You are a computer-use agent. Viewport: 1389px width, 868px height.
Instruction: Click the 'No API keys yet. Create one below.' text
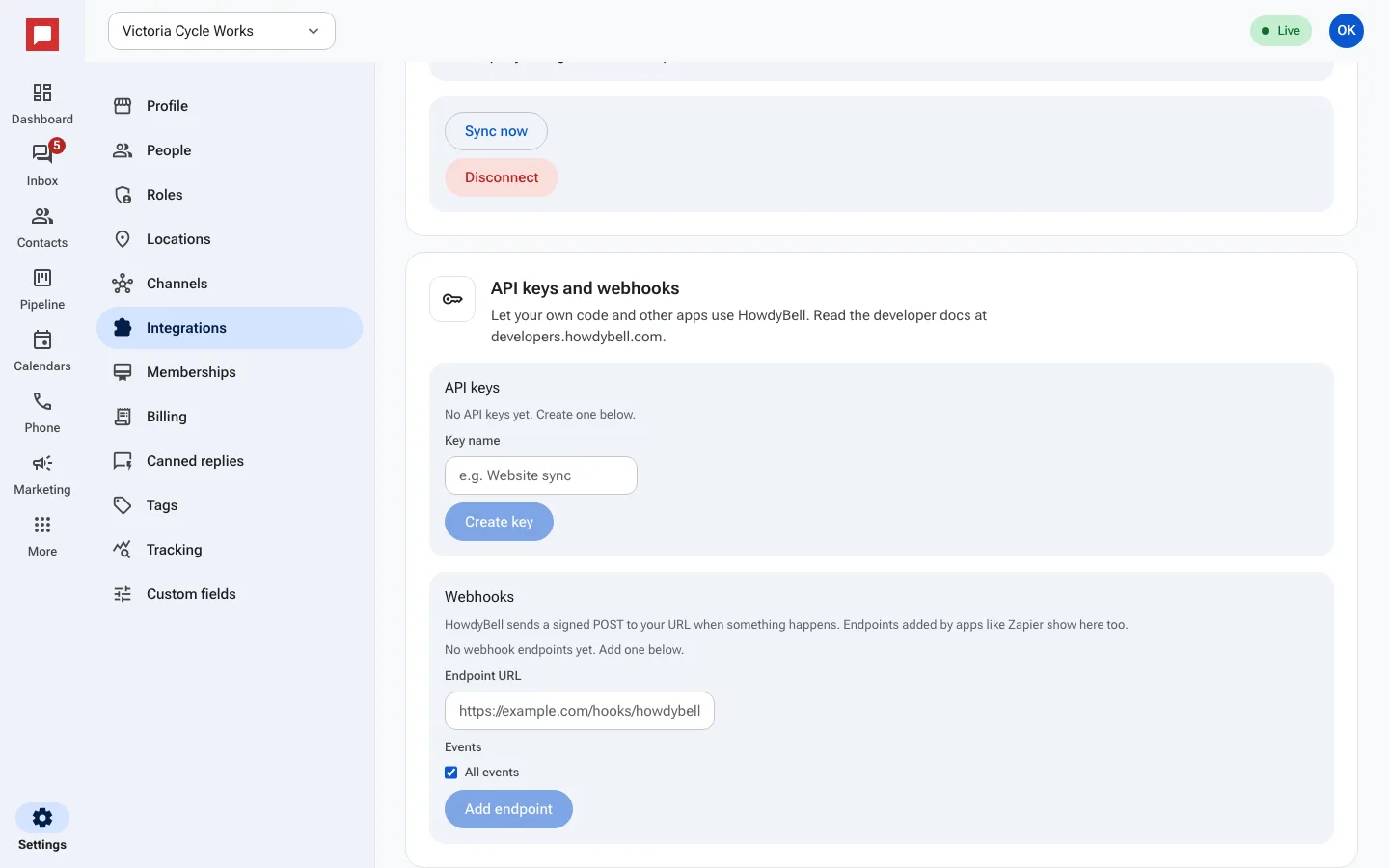point(540,415)
